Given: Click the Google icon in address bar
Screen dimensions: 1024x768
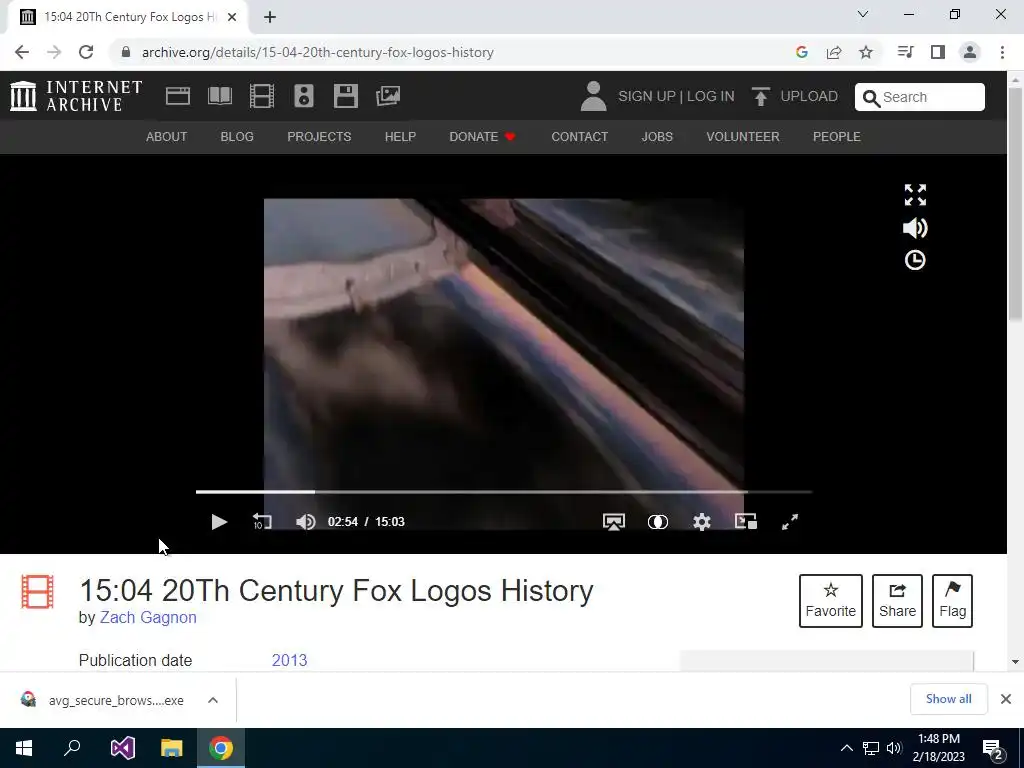Looking at the screenshot, I should click(802, 52).
